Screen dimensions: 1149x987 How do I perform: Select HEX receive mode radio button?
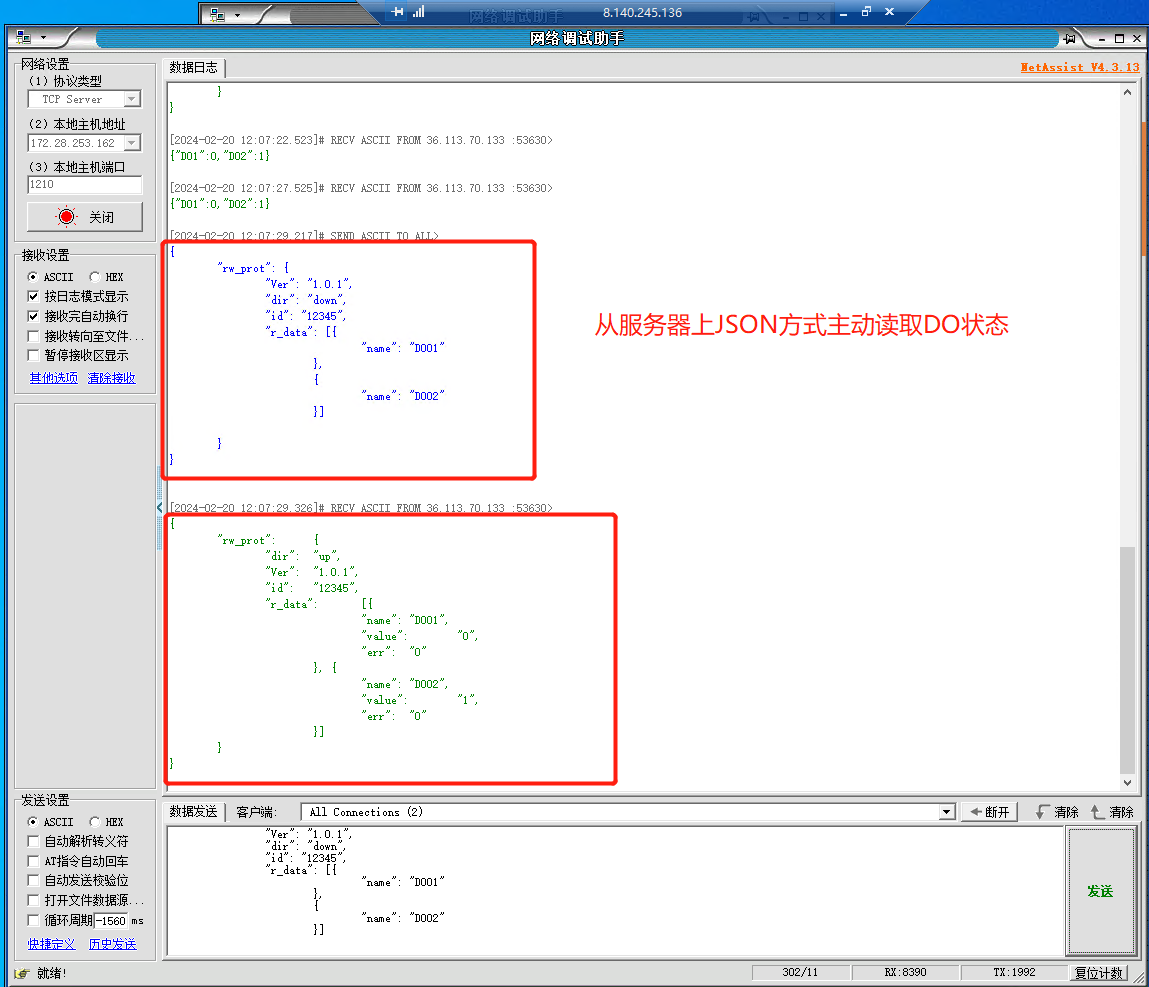(95, 277)
